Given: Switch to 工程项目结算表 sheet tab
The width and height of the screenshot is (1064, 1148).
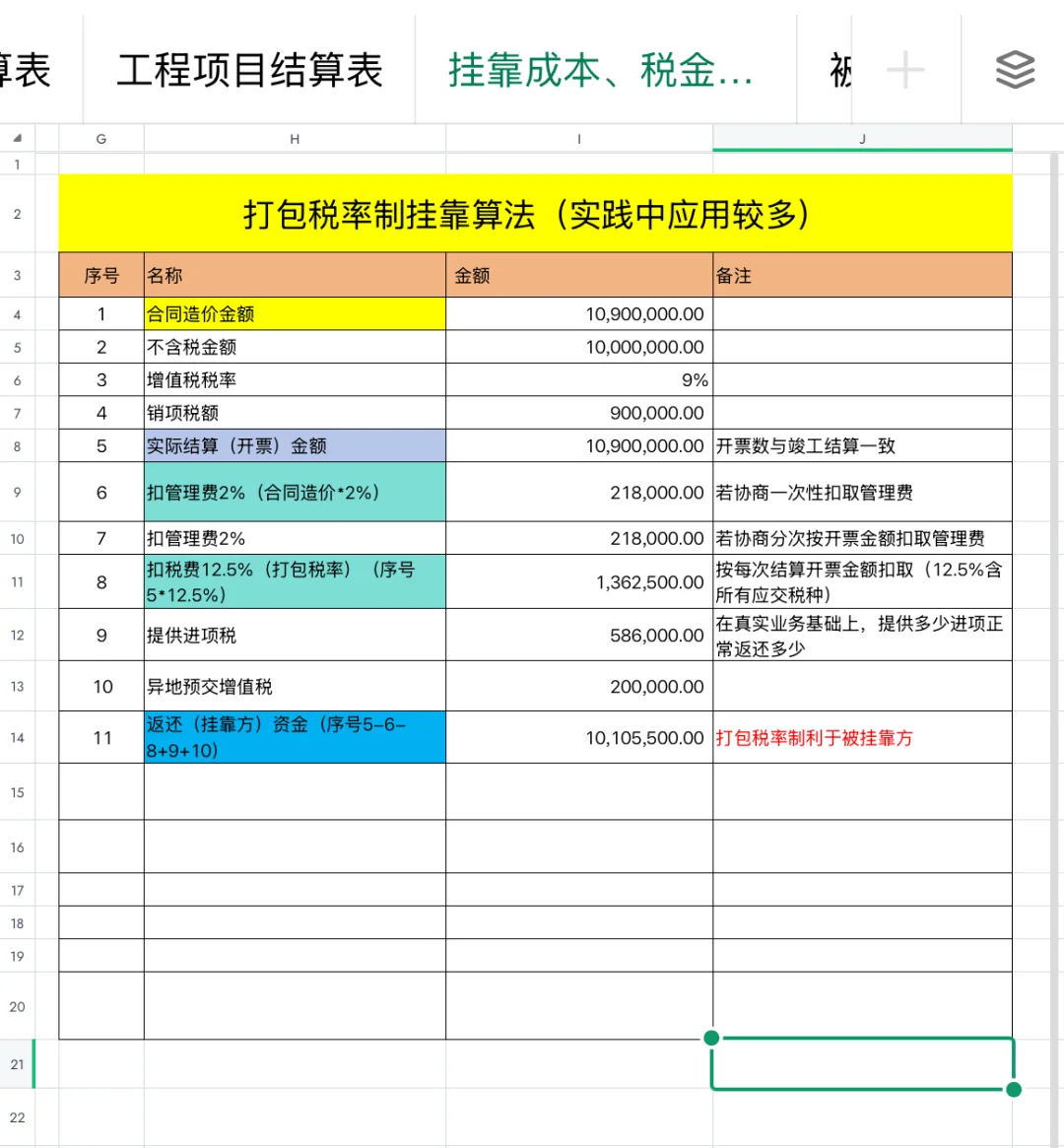Looking at the screenshot, I should [249, 70].
